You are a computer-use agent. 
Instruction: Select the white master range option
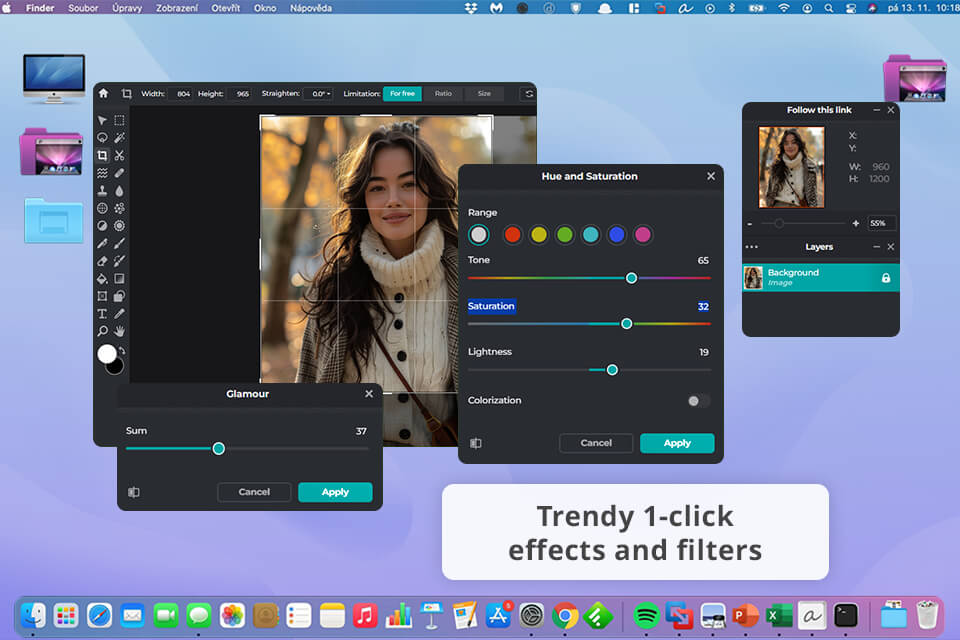tap(479, 235)
